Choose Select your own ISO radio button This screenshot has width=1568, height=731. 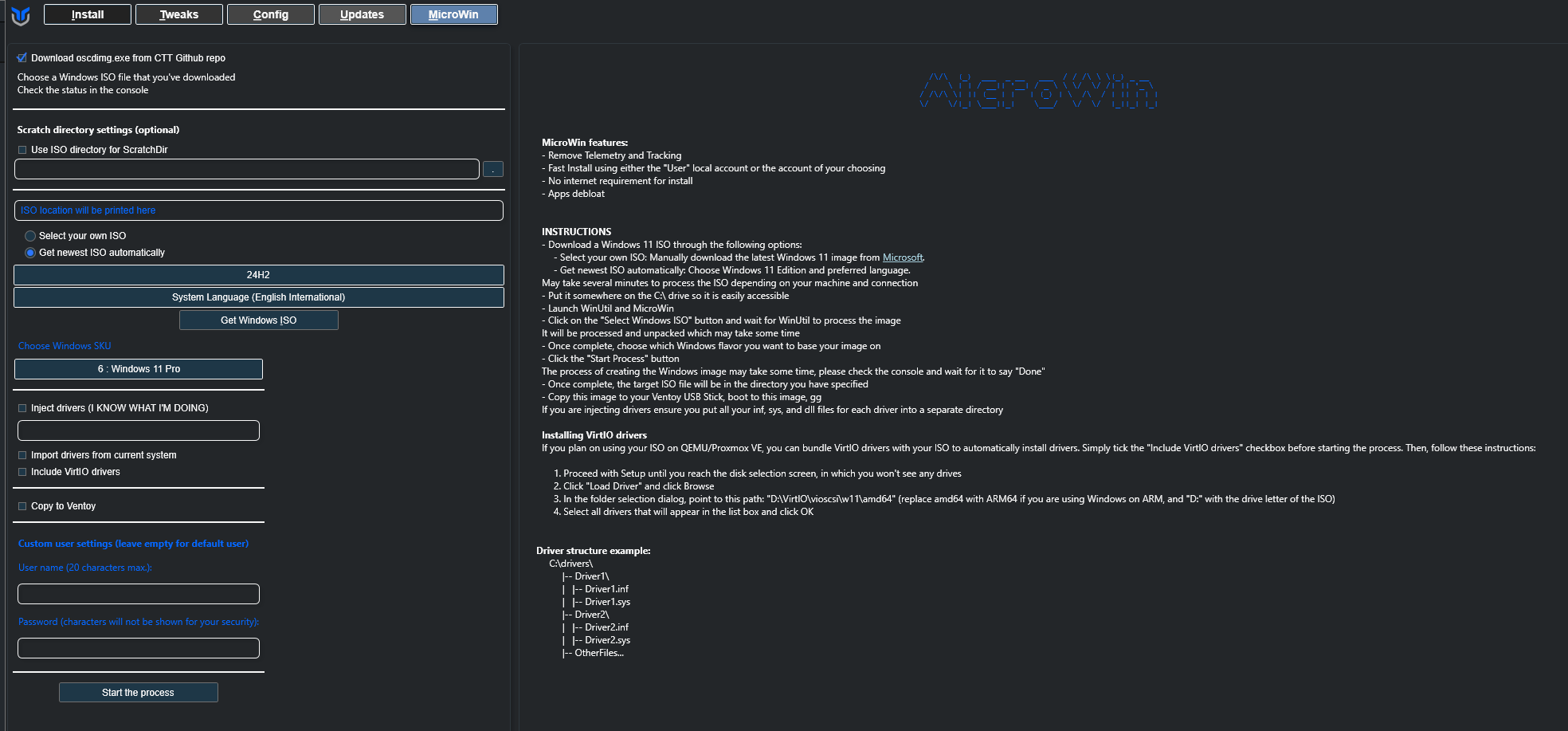coord(30,236)
